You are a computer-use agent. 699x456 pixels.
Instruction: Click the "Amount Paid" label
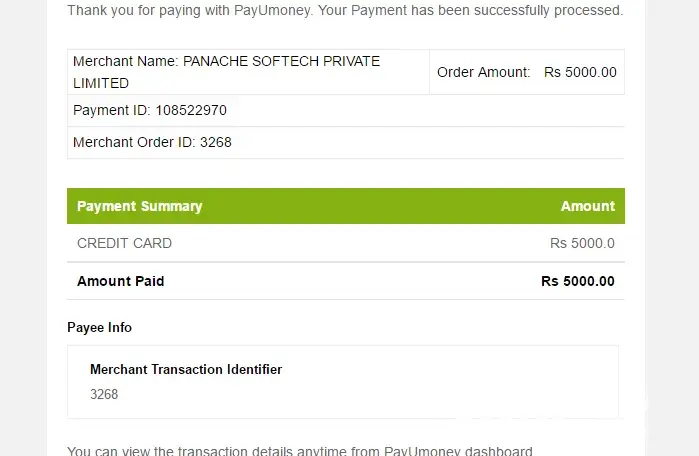tap(120, 281)
